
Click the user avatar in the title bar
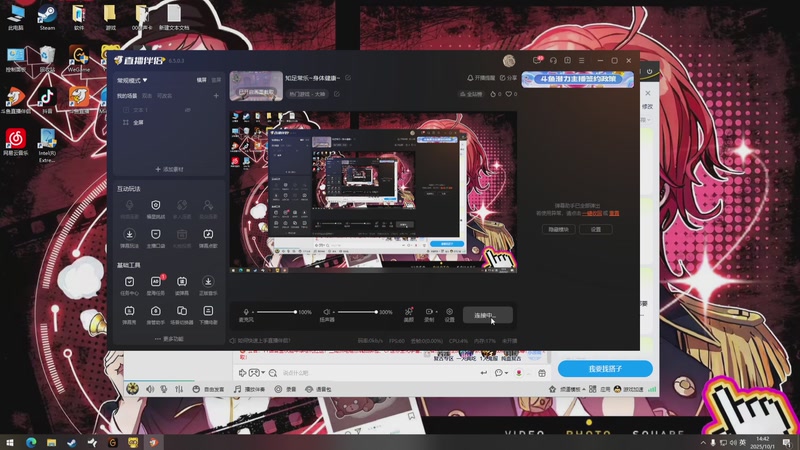509,61
